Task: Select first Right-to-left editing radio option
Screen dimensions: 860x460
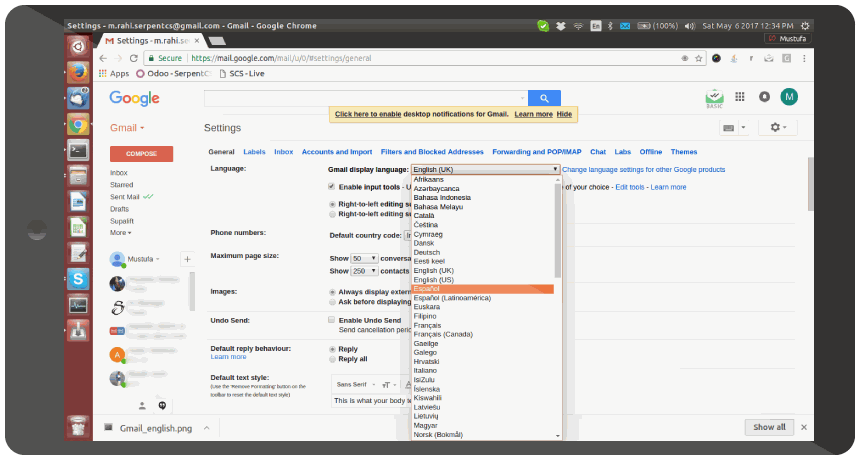Action: pos(332,204)
